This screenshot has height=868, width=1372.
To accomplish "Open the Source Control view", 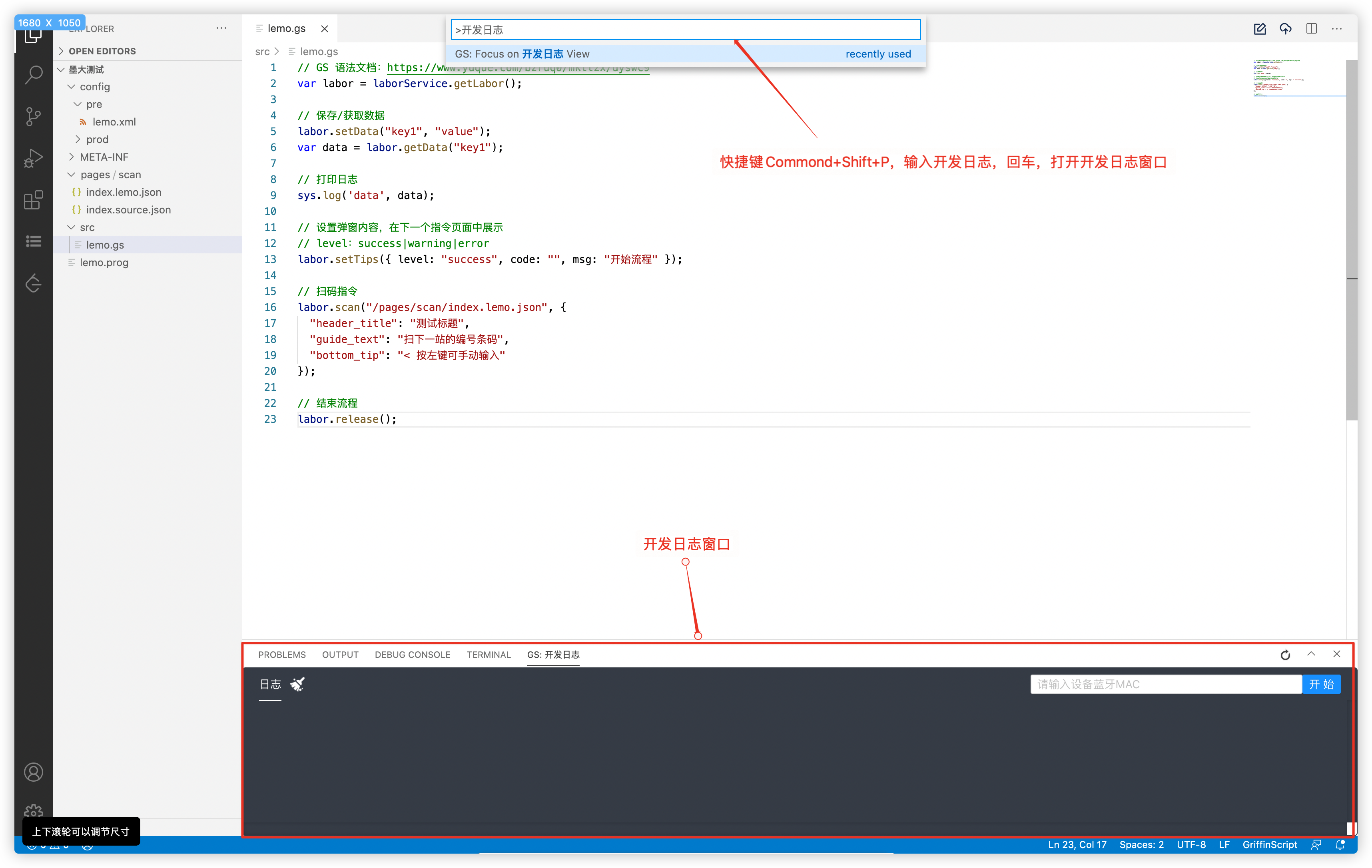I will (x=34, y=116).
